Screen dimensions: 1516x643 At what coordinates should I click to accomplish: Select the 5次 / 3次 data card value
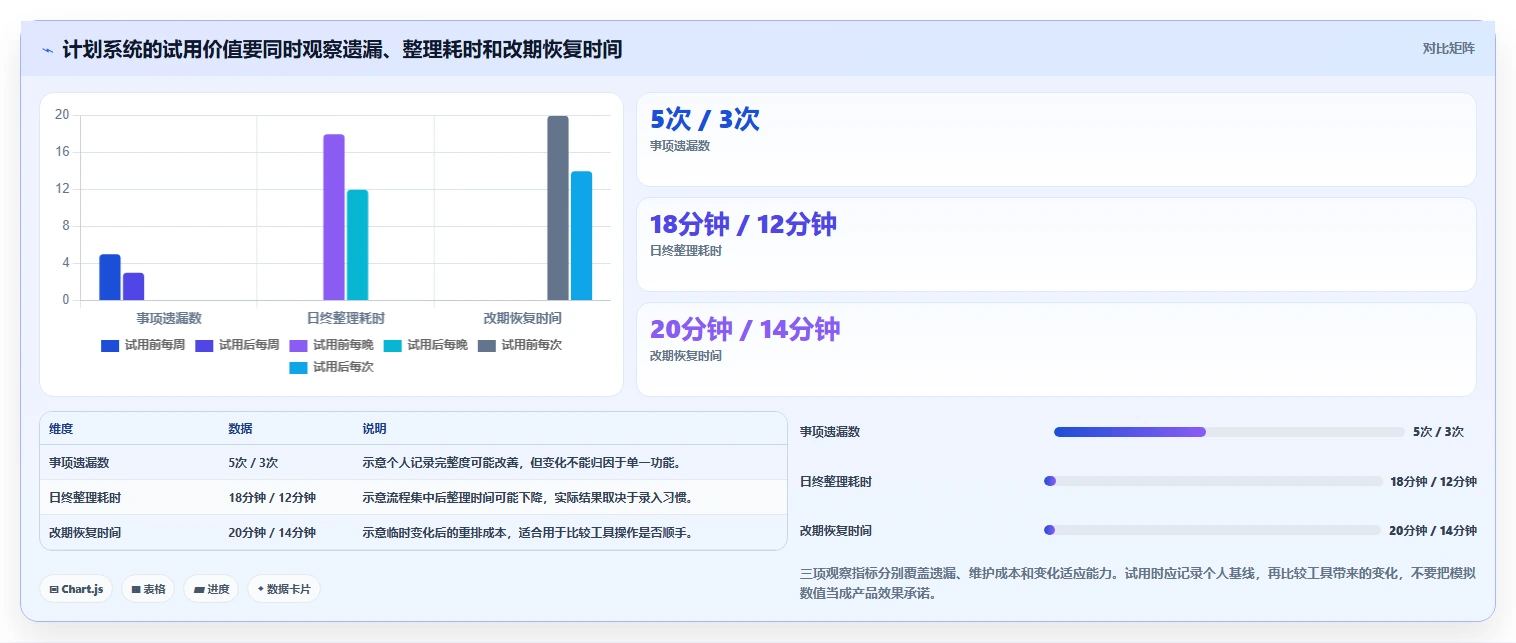click(x=705, y=119)
